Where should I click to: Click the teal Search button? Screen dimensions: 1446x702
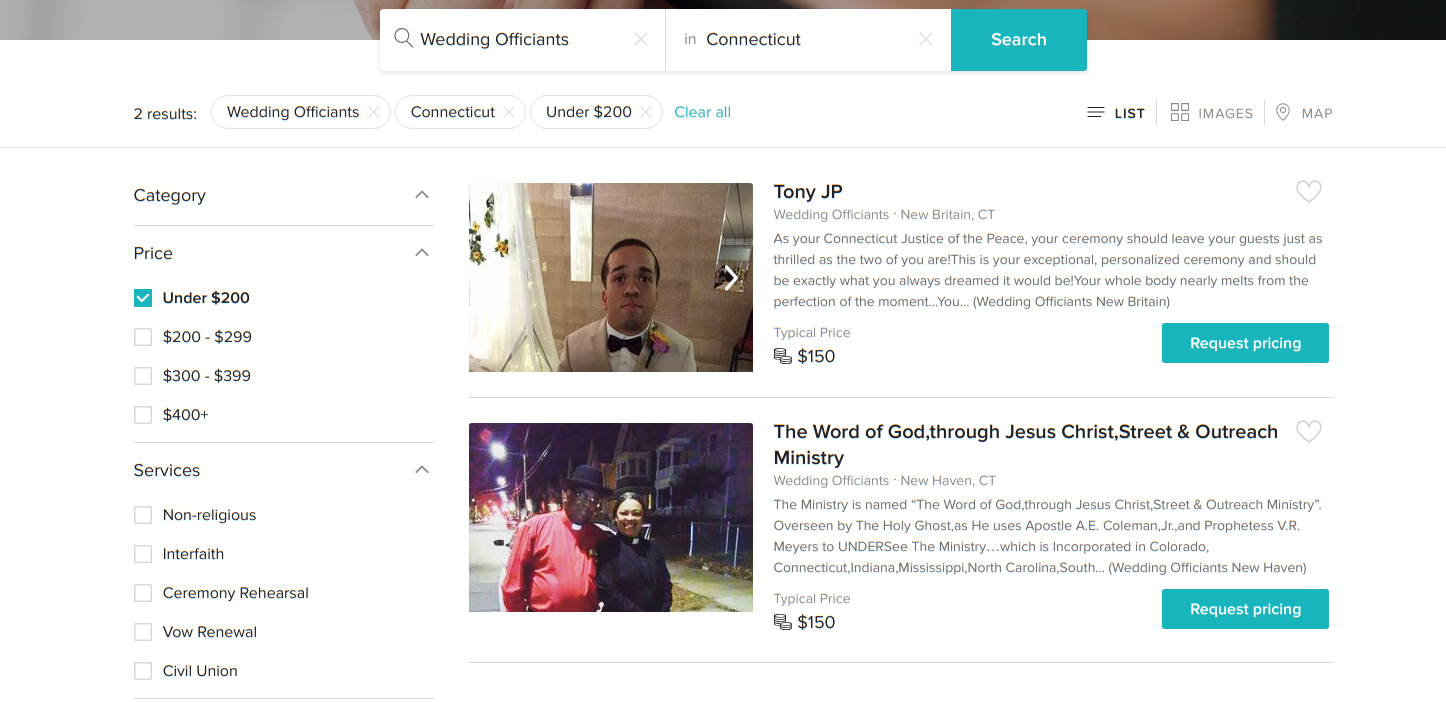tap(1018, 40)
